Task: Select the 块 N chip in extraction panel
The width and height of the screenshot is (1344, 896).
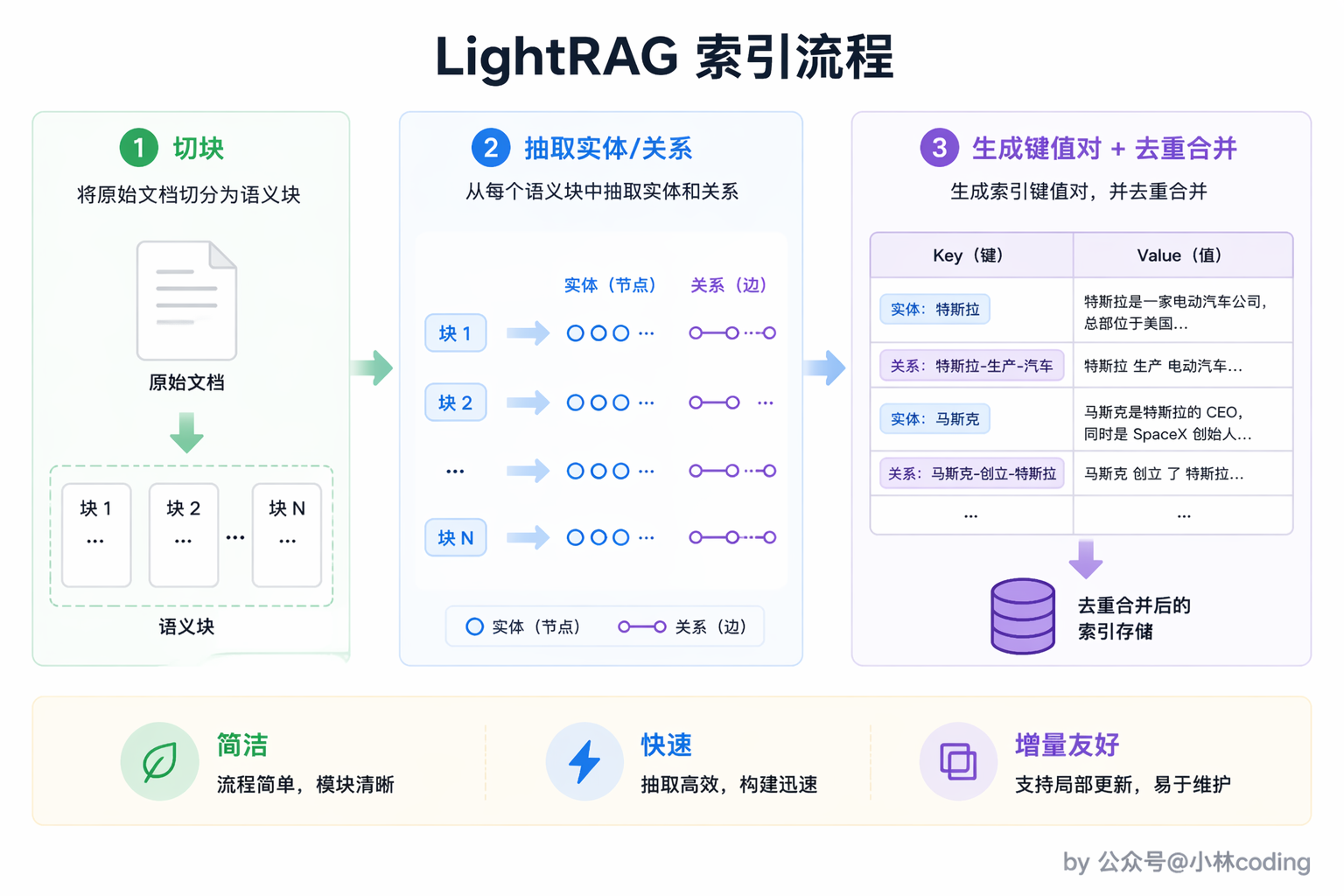Action: point(456,537)
